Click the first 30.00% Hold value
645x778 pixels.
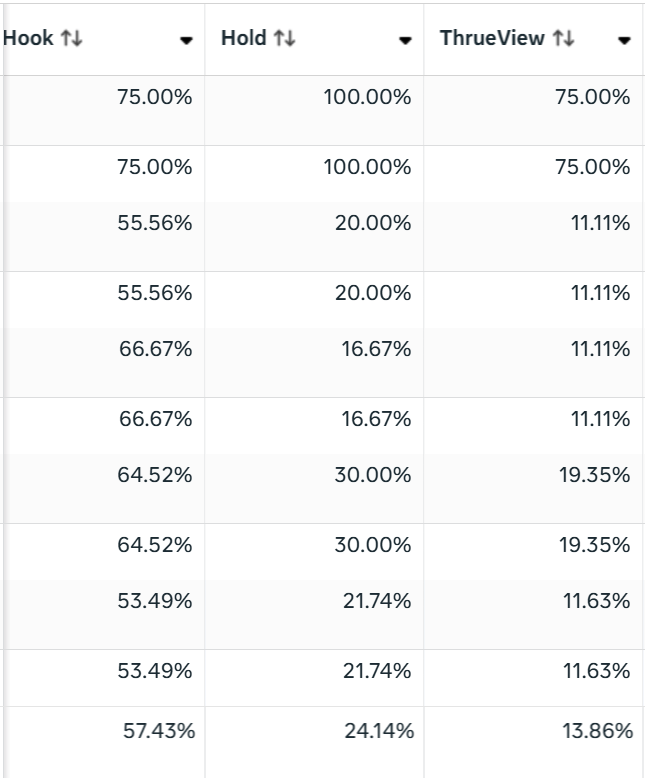coord(372,476)
